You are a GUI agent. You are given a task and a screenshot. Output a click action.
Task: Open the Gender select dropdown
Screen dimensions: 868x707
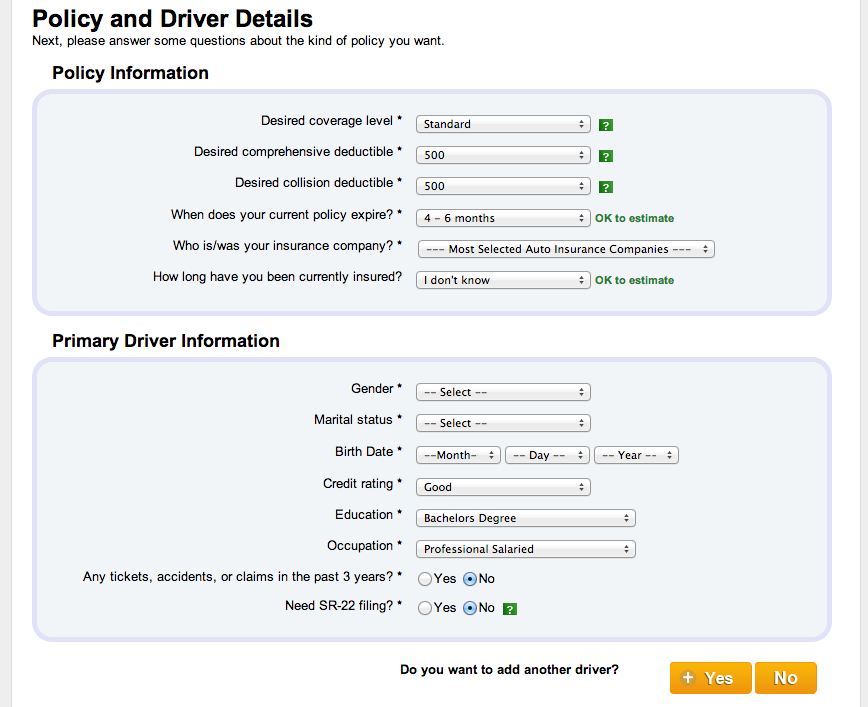(503, 392)
